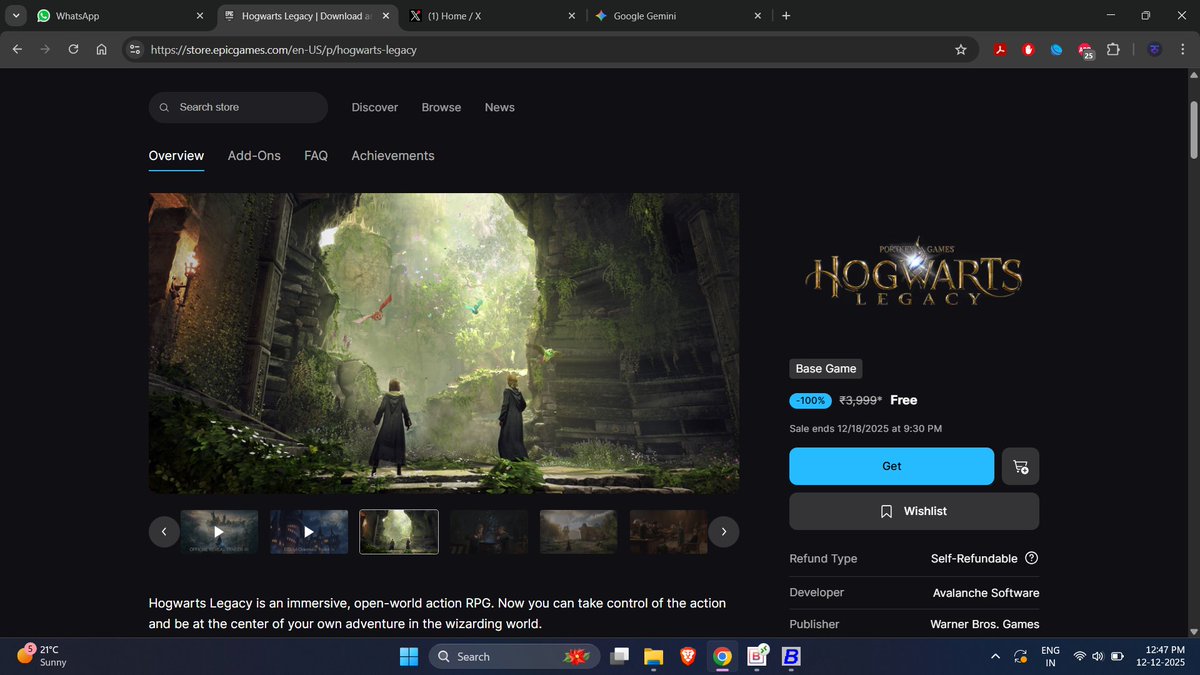This screenshot has height=675, width=1200.
Task: Open File Explorer from the taskbar
Action: click(653, 656)
